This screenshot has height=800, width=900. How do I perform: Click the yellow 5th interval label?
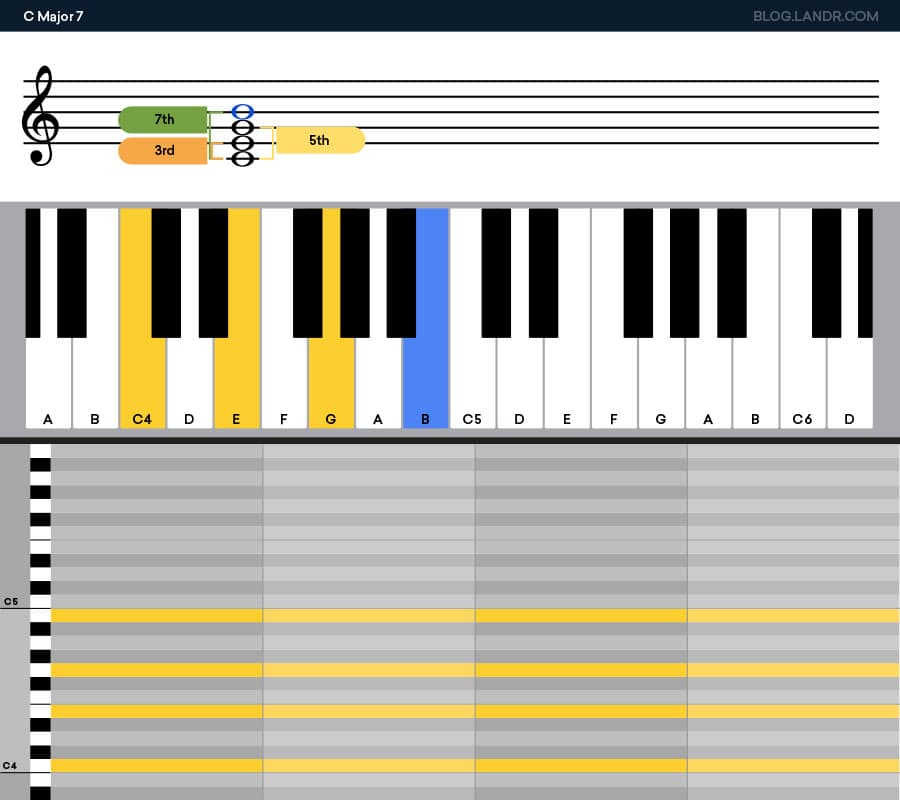click(317, 140)
